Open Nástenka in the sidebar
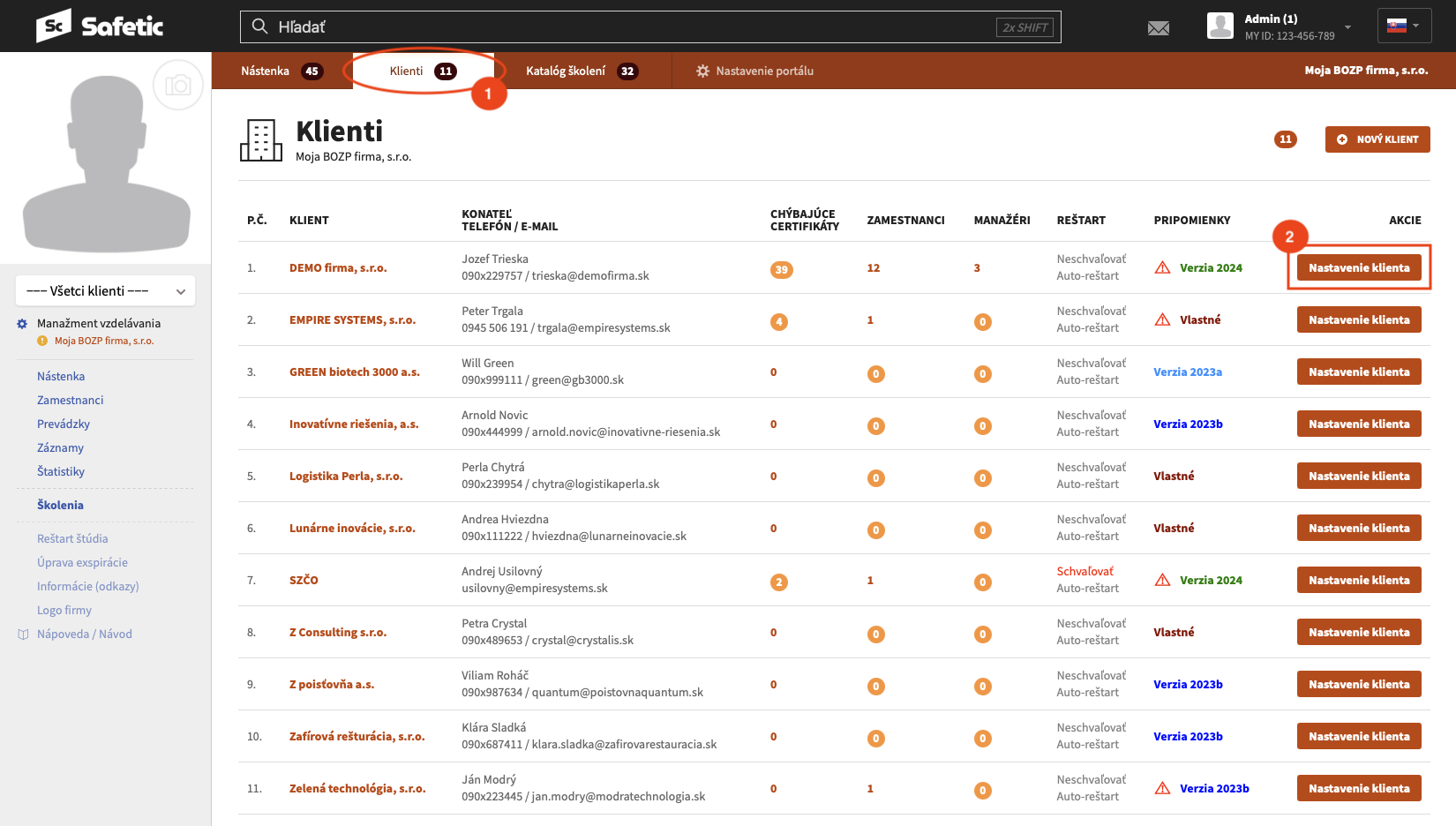1456x826 pixels. (x=61, y=376)
